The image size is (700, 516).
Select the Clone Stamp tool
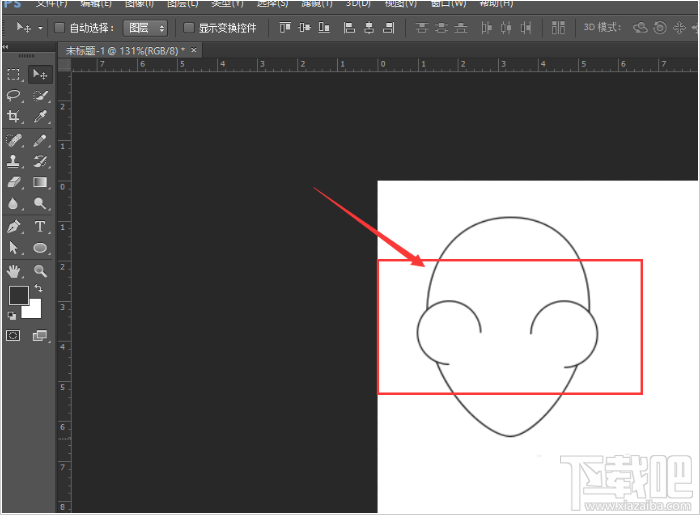pos(14,161)
